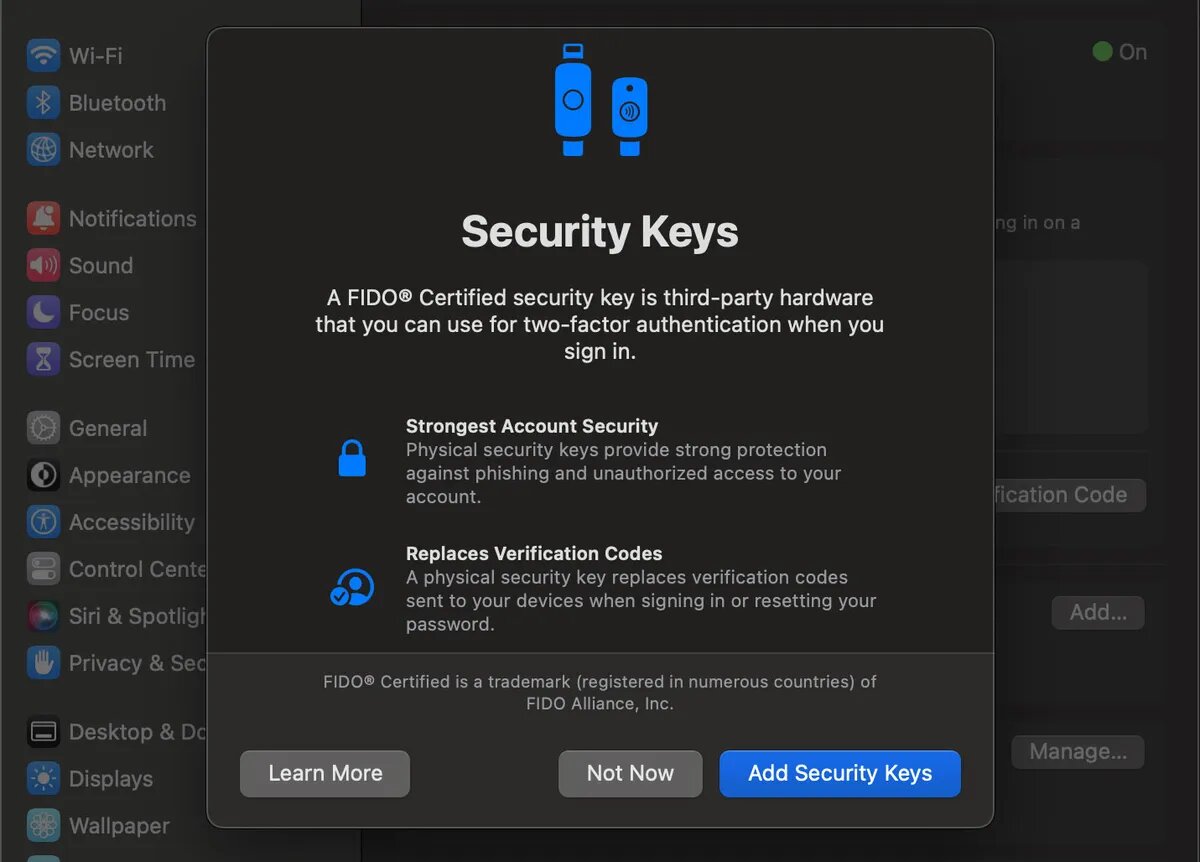Select the Bluetooth icon in sidebar
1200x862 pixels.
tap(43, 102)
